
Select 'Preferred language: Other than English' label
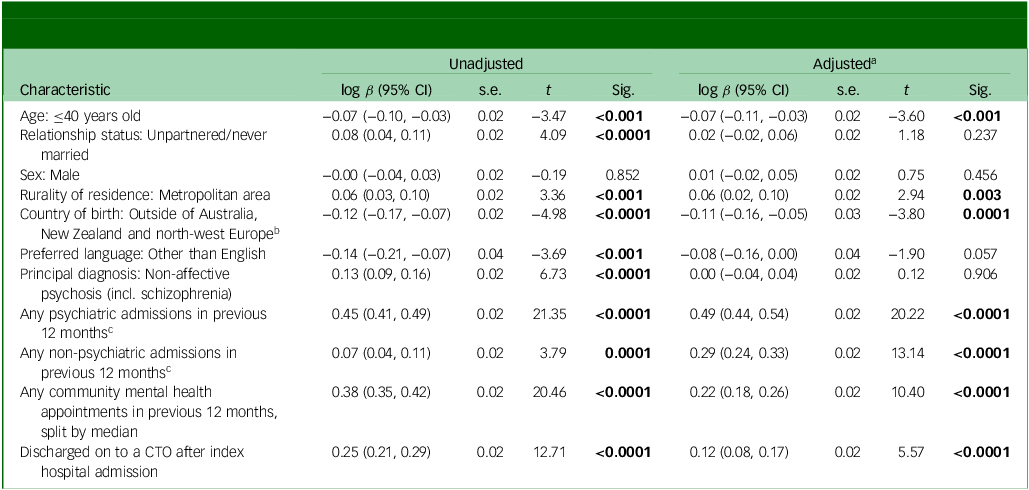coord(143,254)
